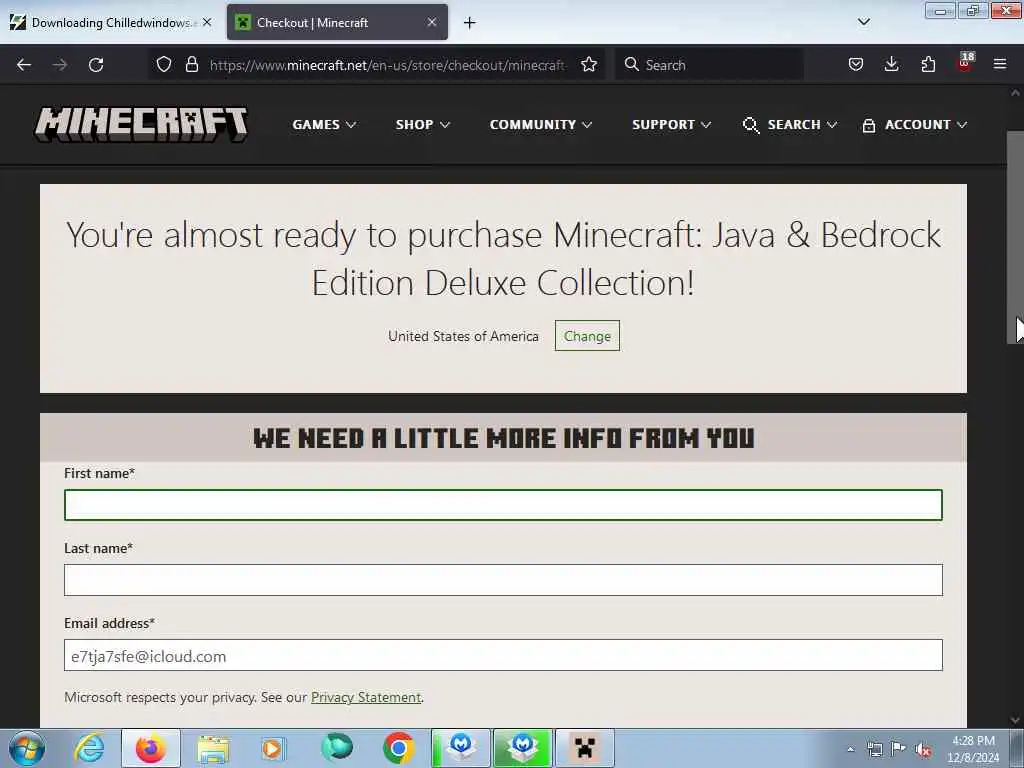Open Windows Media Player taskbar icon
Screen dimensions: 1024x768
click(x=273, y=748)
